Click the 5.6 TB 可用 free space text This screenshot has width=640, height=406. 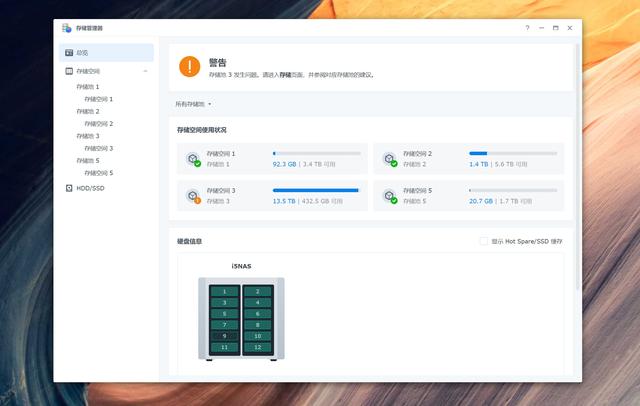pos(511,164)
